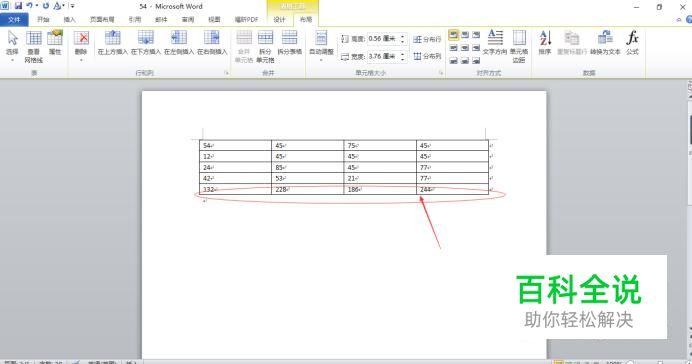Insert column to the left (在左侧插入)
The width and height of the screenshot is (692, 364).
click(179, 43)
